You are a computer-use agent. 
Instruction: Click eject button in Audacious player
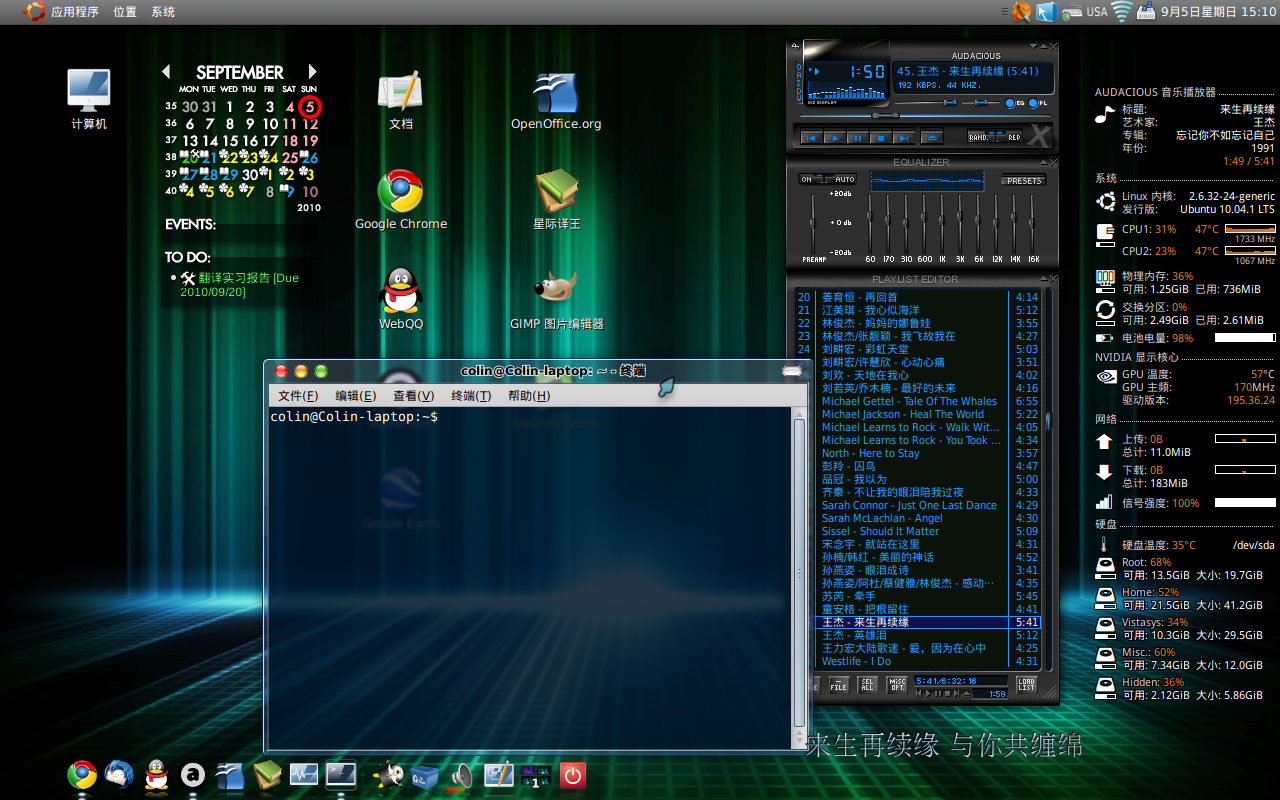pyautogui.click(x=932, y=138)
